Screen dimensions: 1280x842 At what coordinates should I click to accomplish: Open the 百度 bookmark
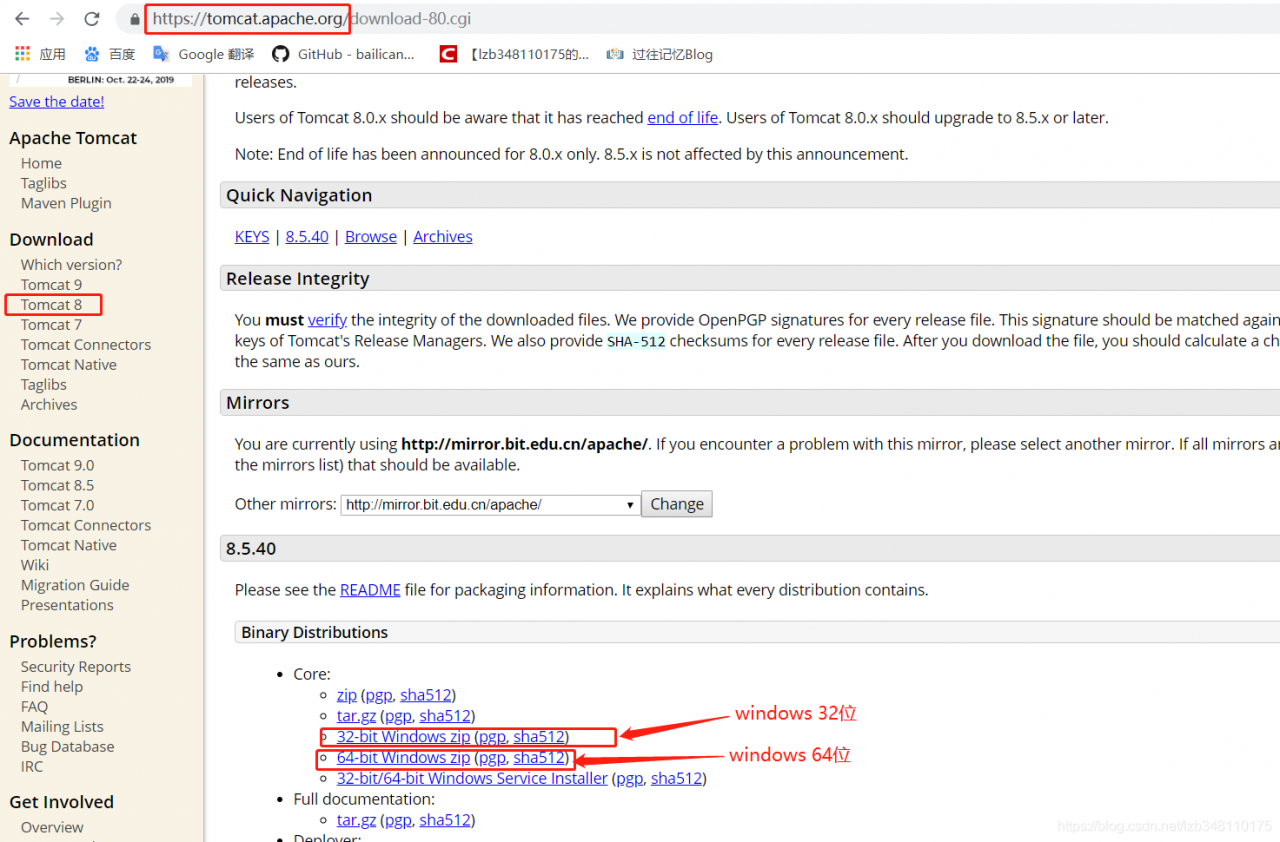coord(110,54)
